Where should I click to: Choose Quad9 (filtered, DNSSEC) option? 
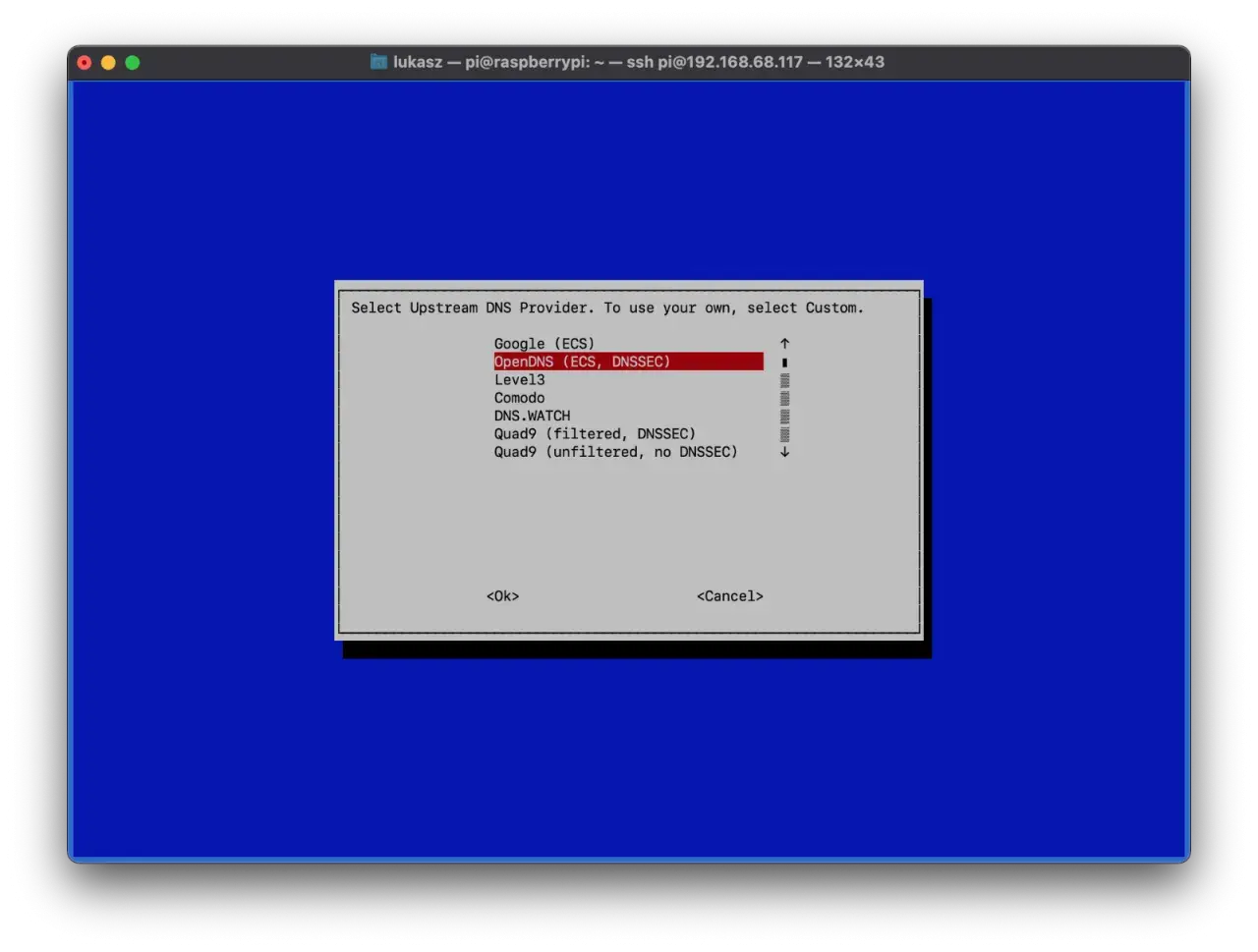tap(595, 433)
